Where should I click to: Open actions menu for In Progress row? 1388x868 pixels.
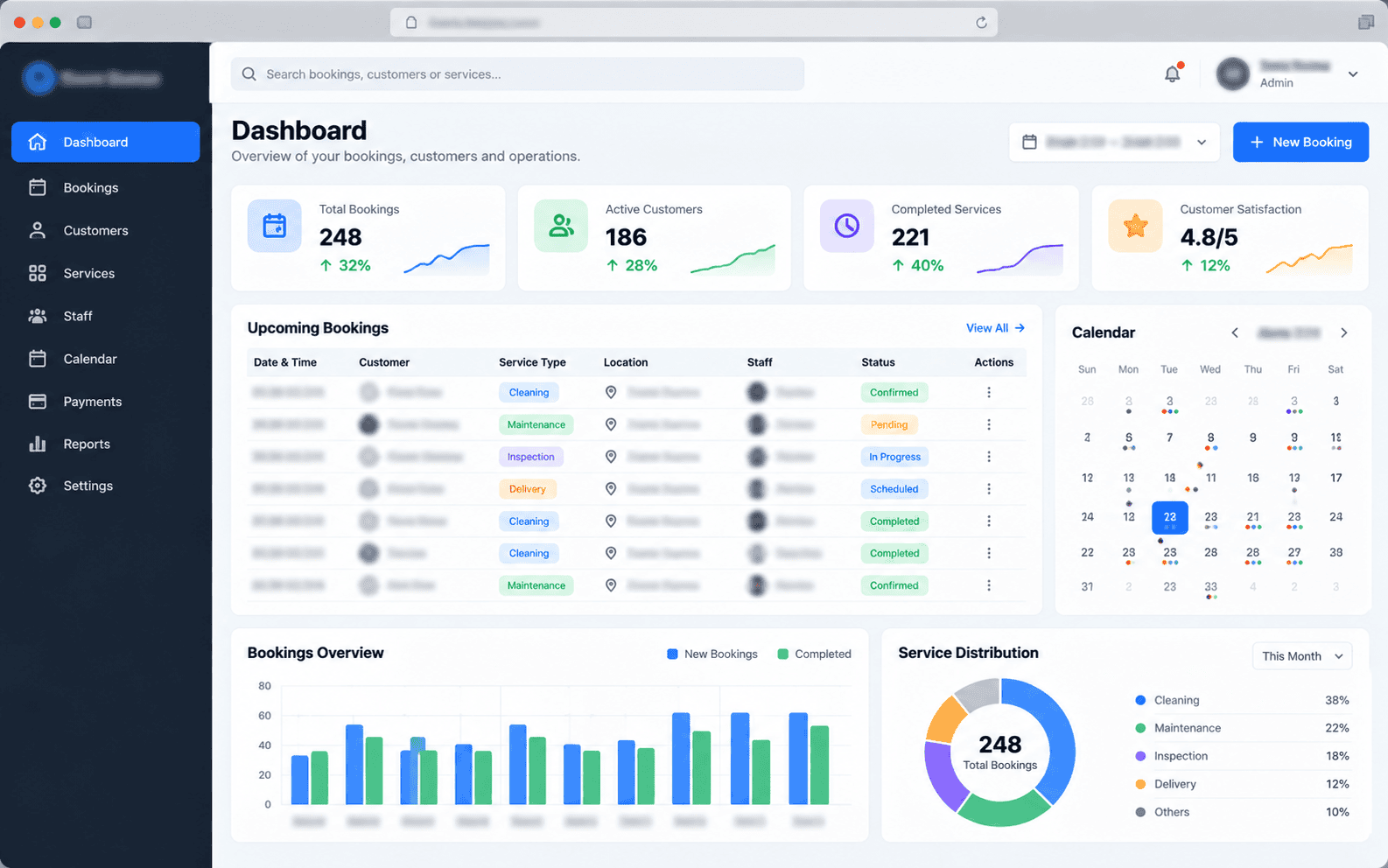coord(989,457)
